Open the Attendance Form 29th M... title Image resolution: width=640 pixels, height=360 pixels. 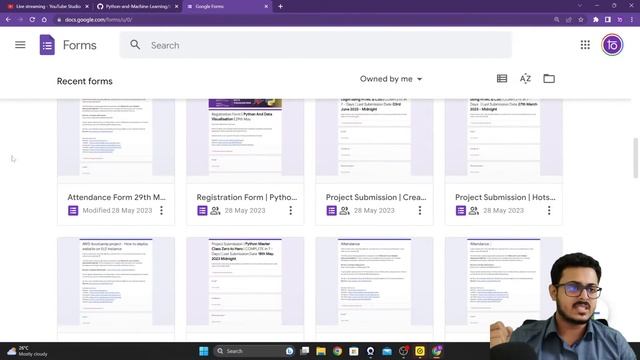pos(116,197)
